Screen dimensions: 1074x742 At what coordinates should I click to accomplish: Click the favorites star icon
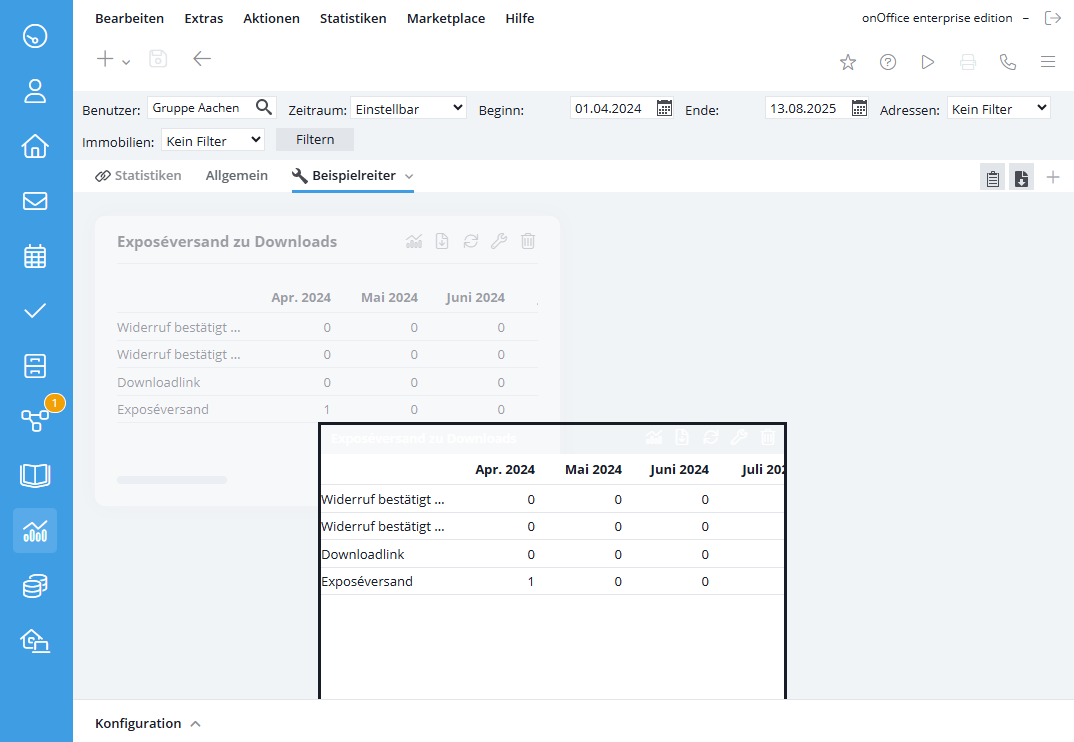pyautogui.click(x=848, y=62)
